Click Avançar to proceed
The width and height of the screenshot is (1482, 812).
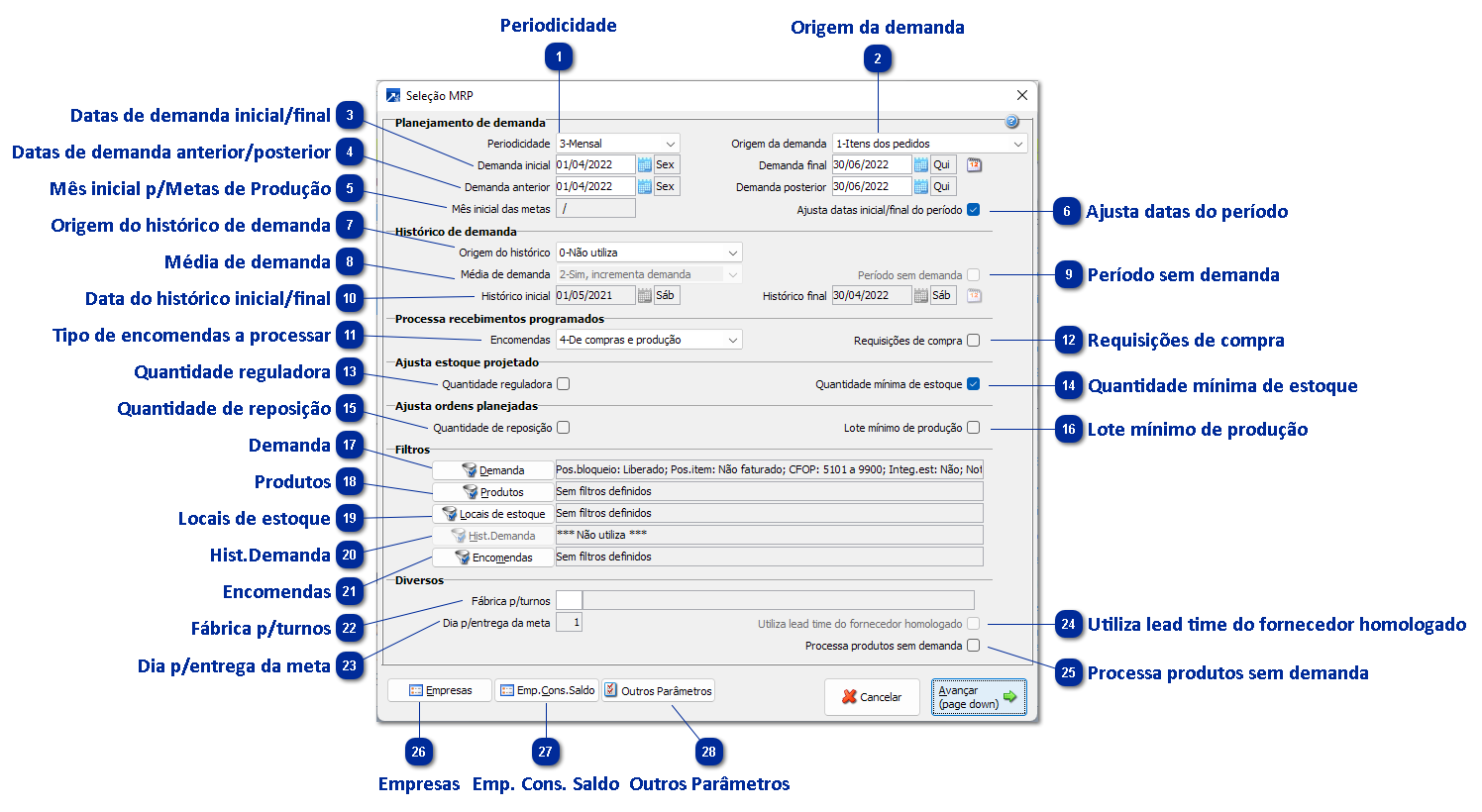979,697
